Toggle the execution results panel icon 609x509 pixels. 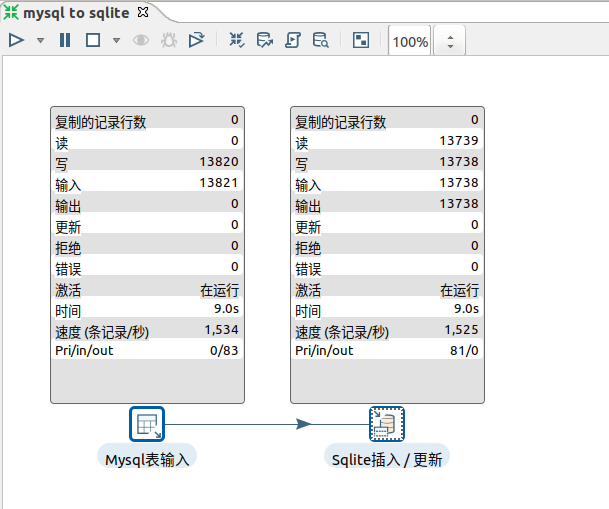(x=361, y=41)
